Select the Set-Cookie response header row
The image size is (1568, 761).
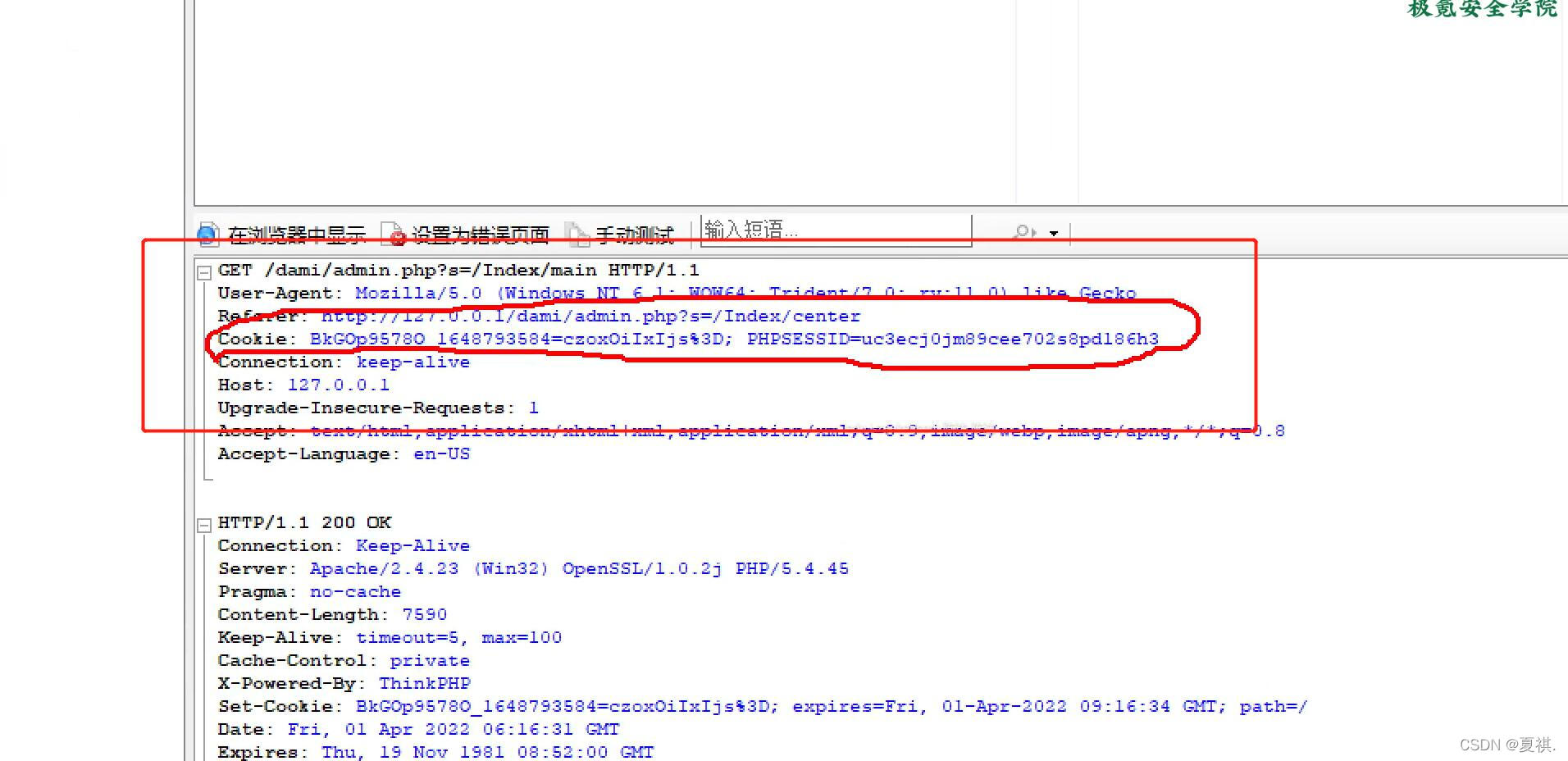(x=763, y=707)
